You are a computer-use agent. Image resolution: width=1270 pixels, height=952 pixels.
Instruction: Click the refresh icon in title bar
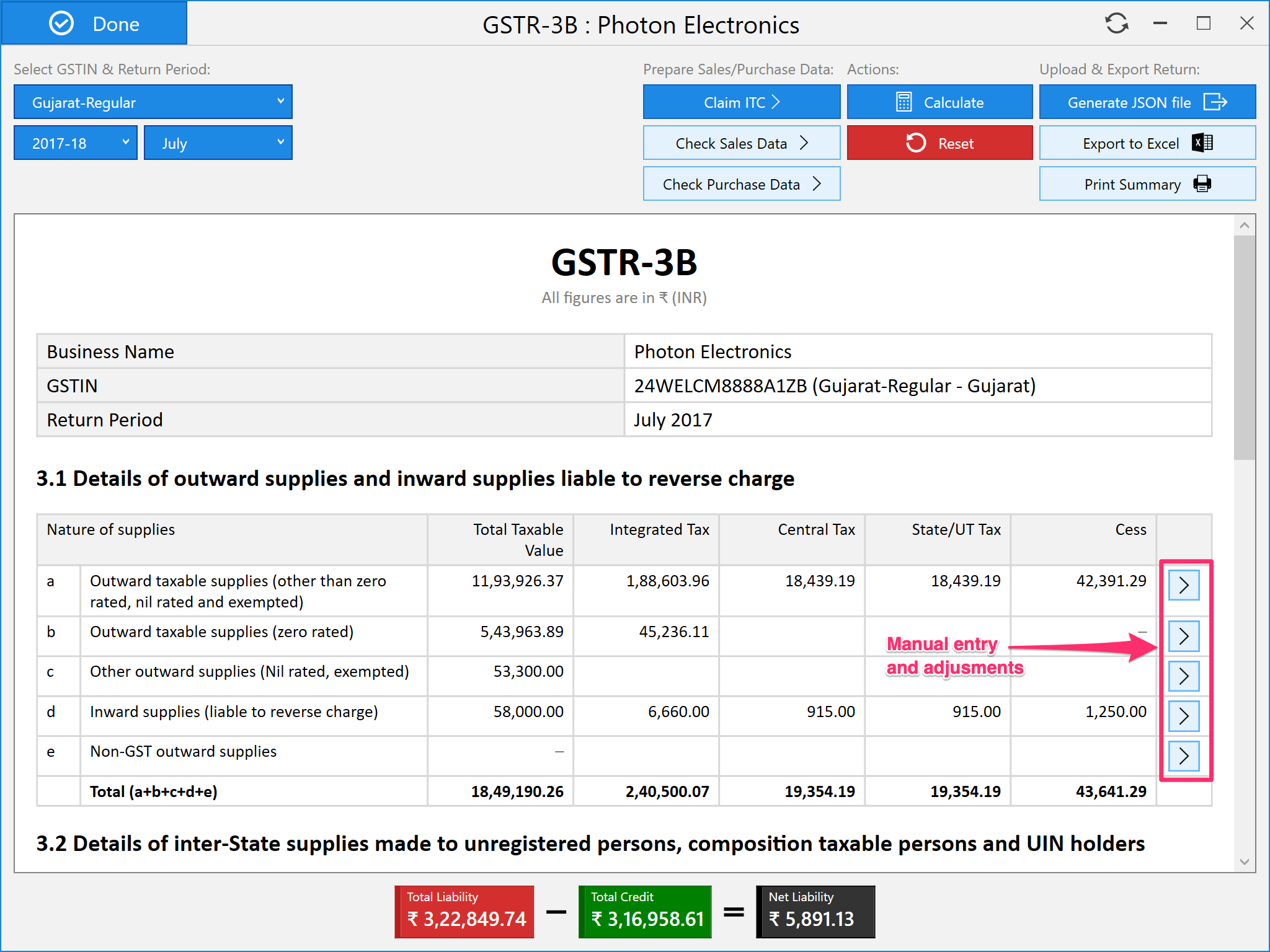[1117, 24]
